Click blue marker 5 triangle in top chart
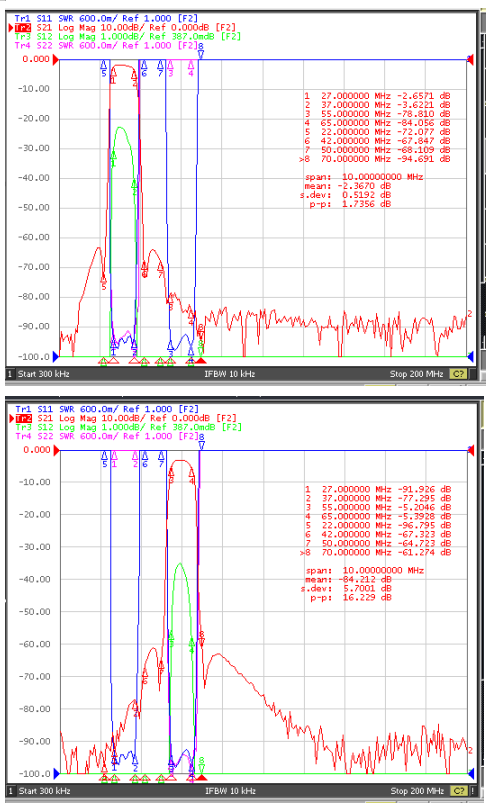Screen dimensions: 490x809 pos(104,64)
